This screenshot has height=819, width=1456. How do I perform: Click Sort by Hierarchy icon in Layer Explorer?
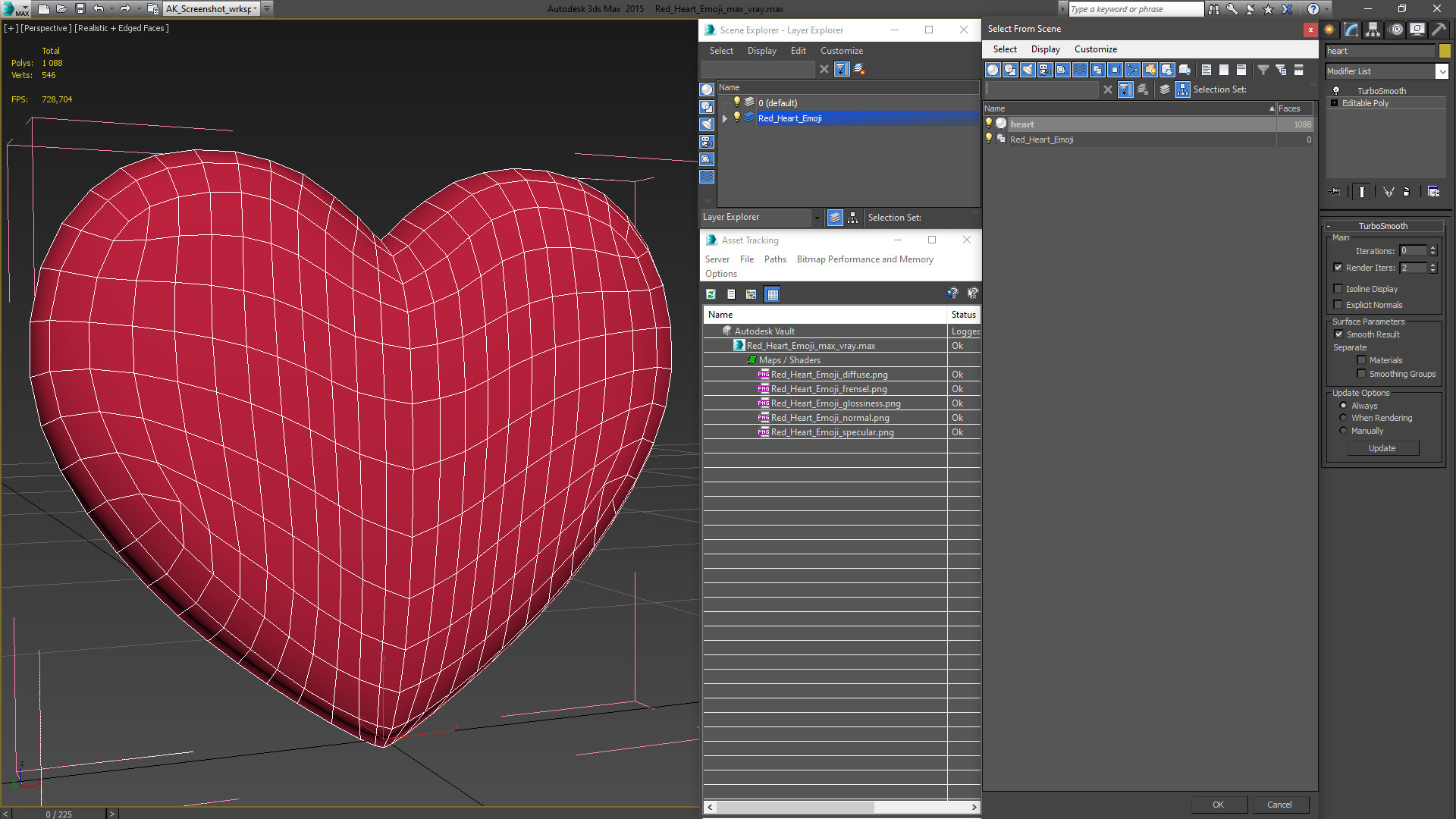(x=853, y=218)
